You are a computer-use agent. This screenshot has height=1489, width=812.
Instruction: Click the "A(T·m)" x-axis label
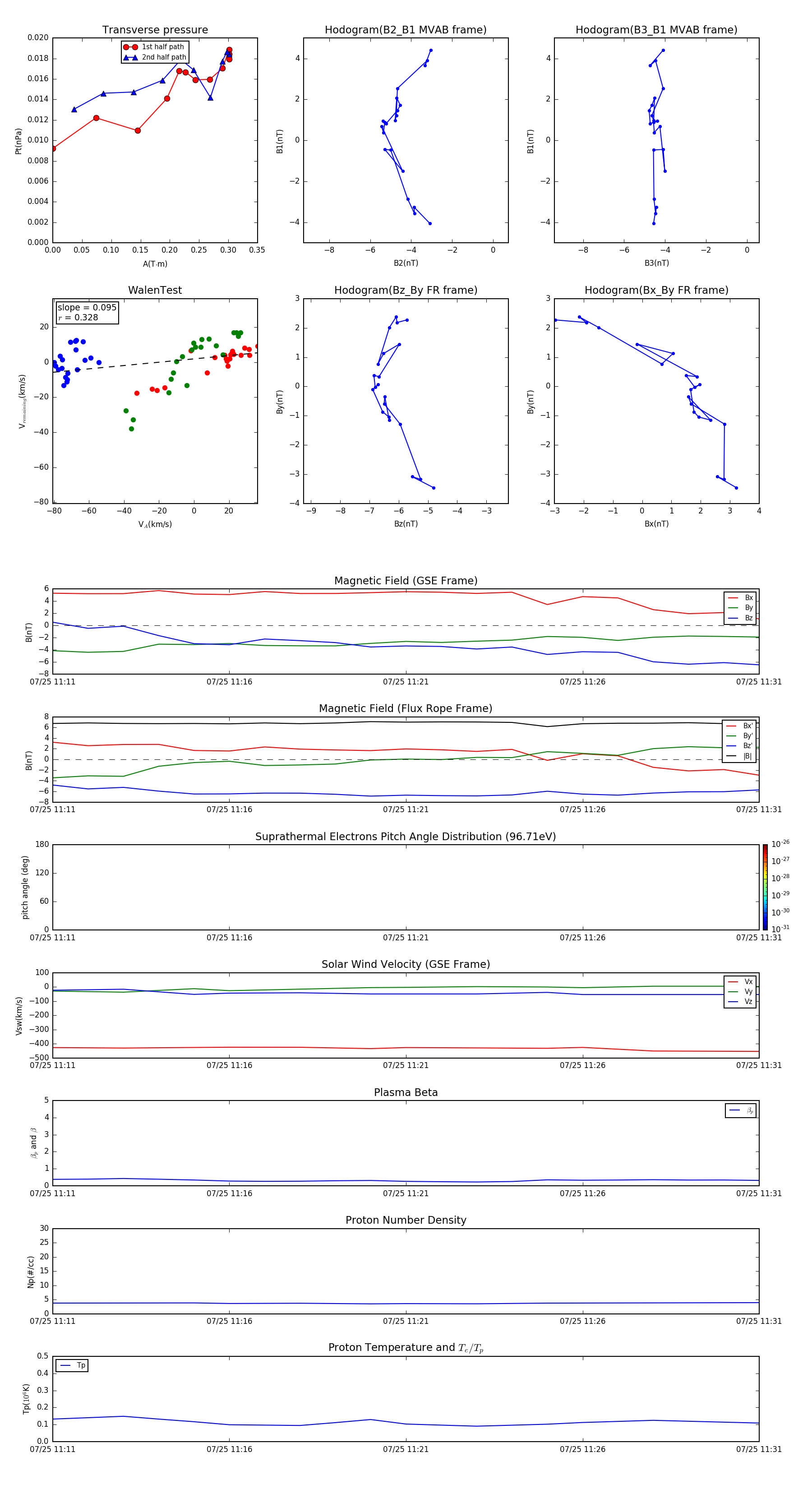tap(155, 264)
